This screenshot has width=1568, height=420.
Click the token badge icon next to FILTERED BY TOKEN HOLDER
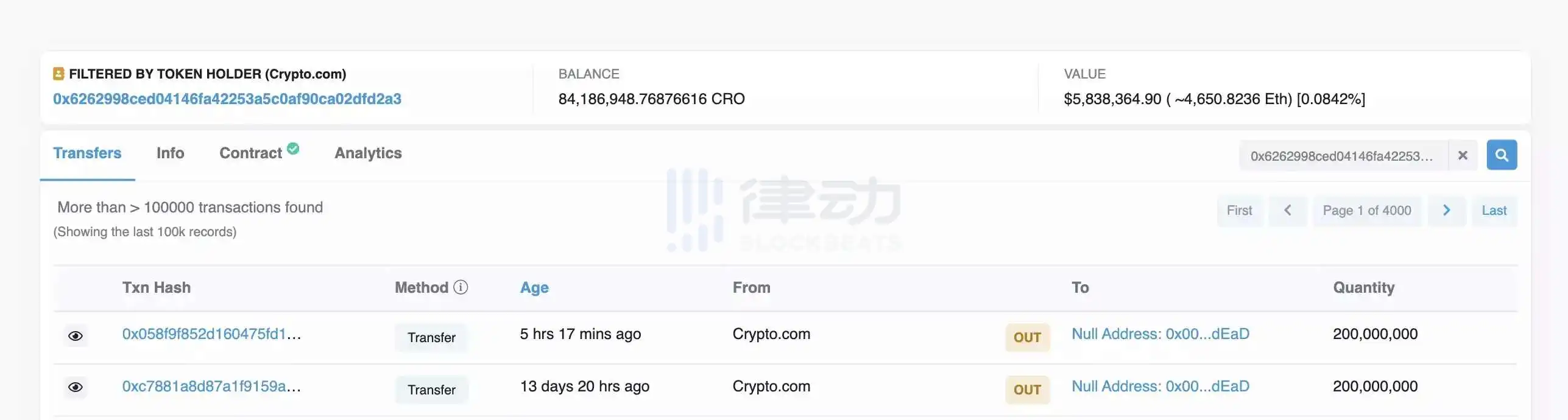(x=57, y=74)
